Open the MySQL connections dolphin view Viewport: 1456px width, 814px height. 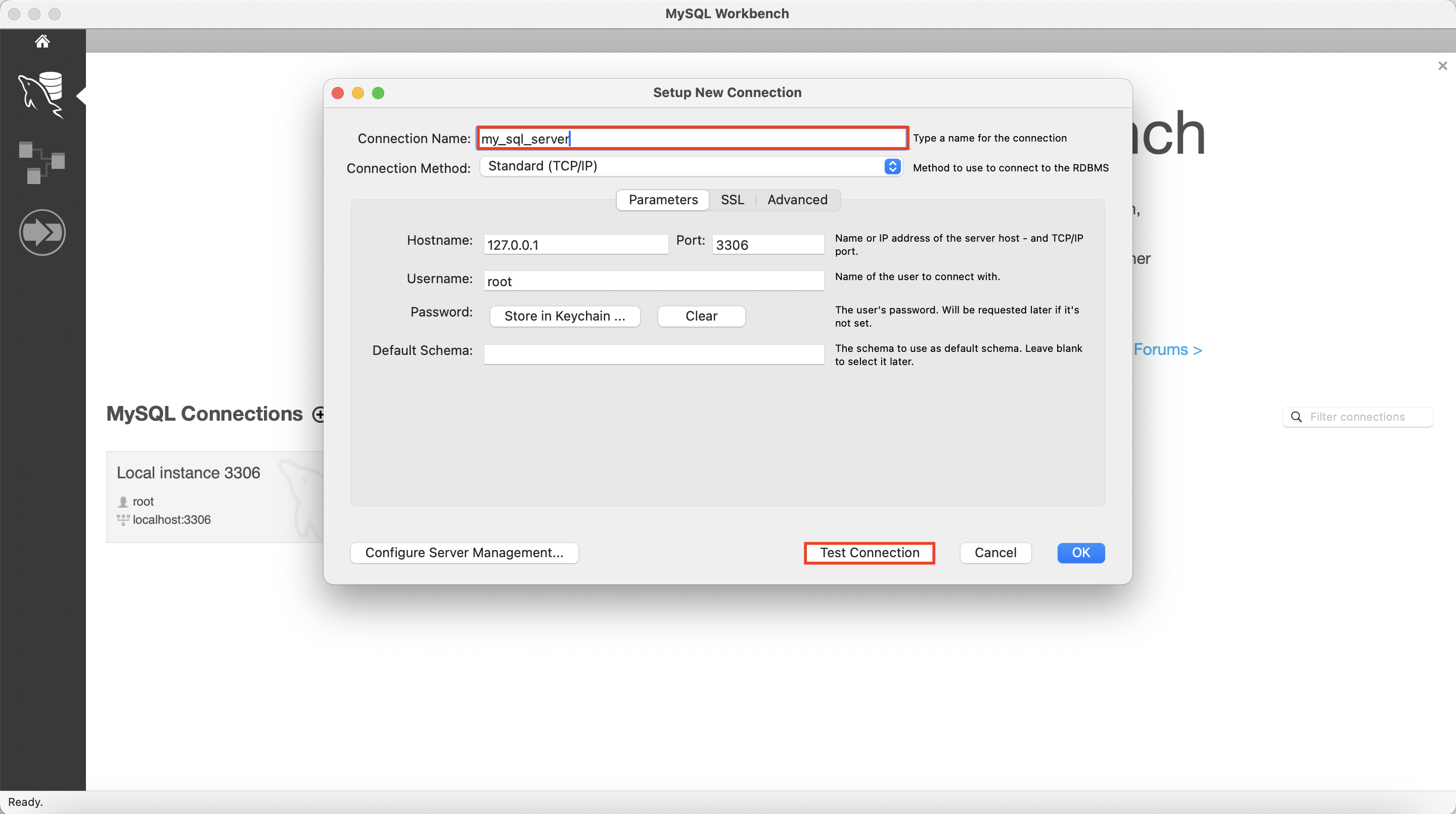pyautogui.click(x=42, y=95)
